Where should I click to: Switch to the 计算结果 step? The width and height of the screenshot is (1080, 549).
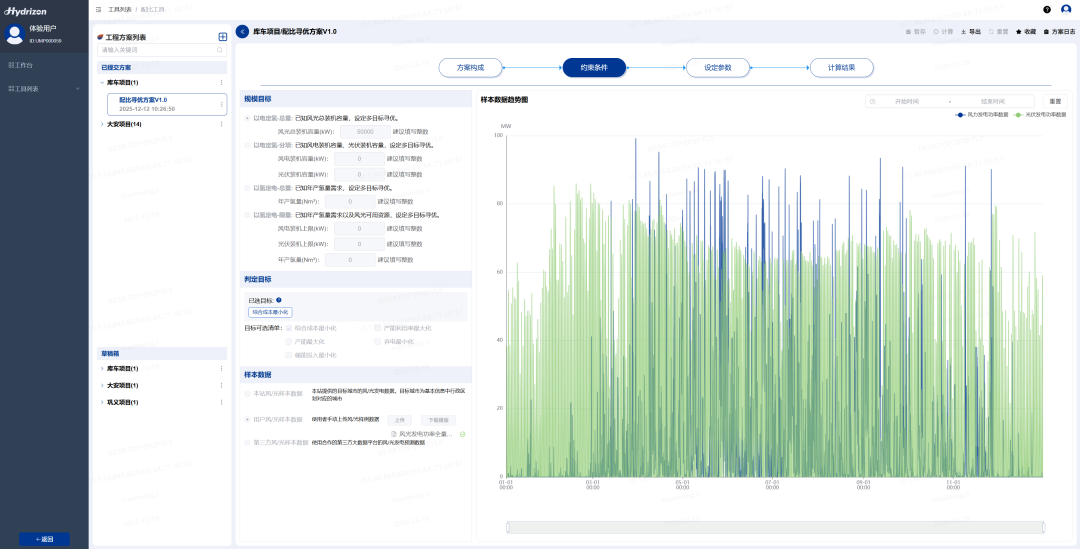point(841,68)
